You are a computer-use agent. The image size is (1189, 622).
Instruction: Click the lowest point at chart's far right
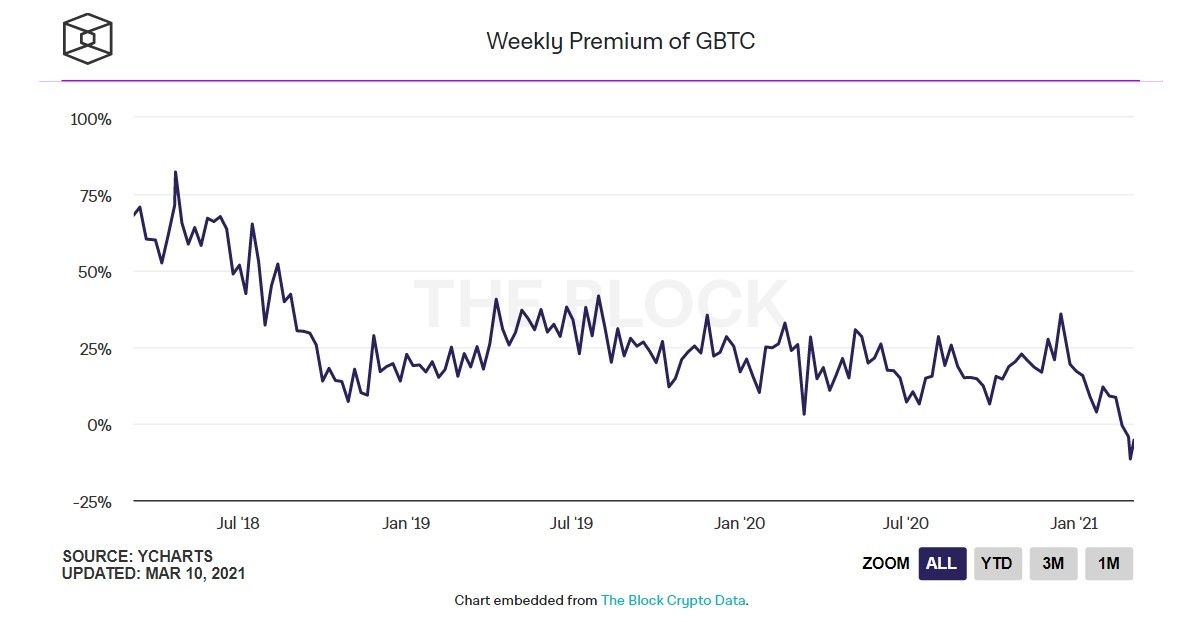coord(1130,458)
